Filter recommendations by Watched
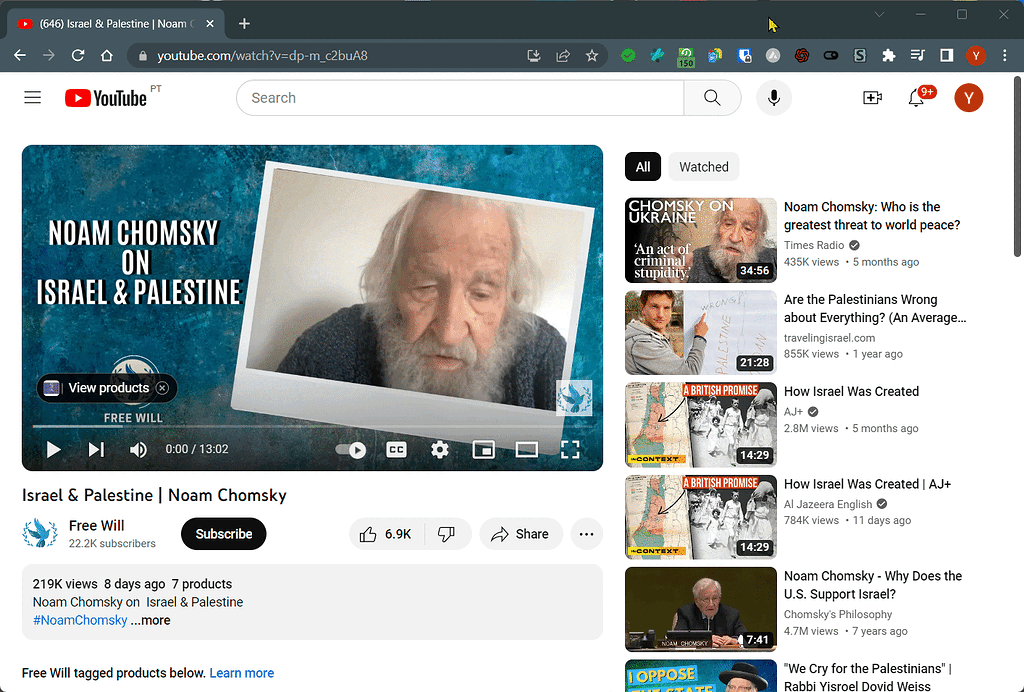The height and width of the screenshot is (692, 1024). 703,166
